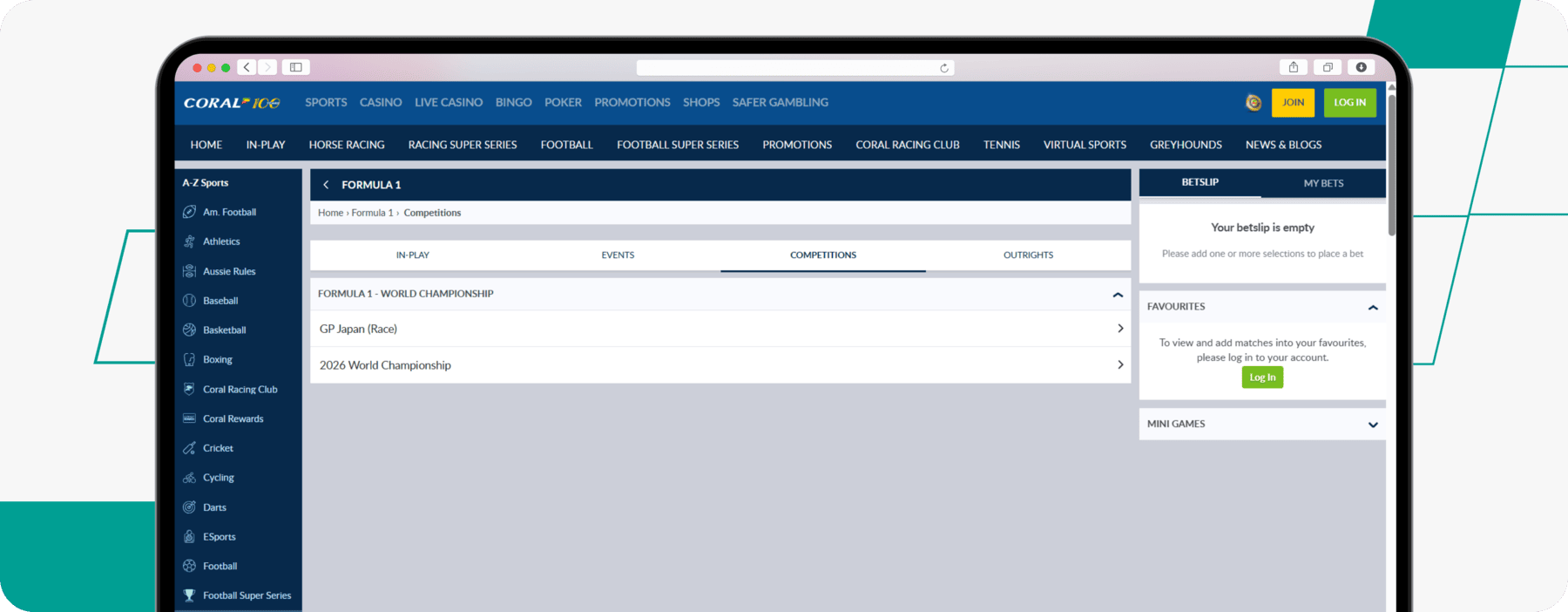Go back using Formula 1 header arrow
This screenshot has height=612, width=1568.
[x=326, y=185]
